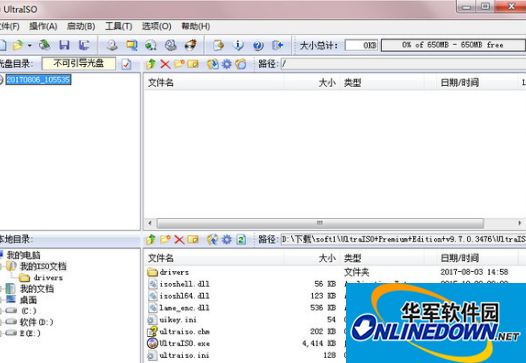Click the Save As toolbar icon
The width and height of the screenshot is (526, 363).
[x=84, y=45]
